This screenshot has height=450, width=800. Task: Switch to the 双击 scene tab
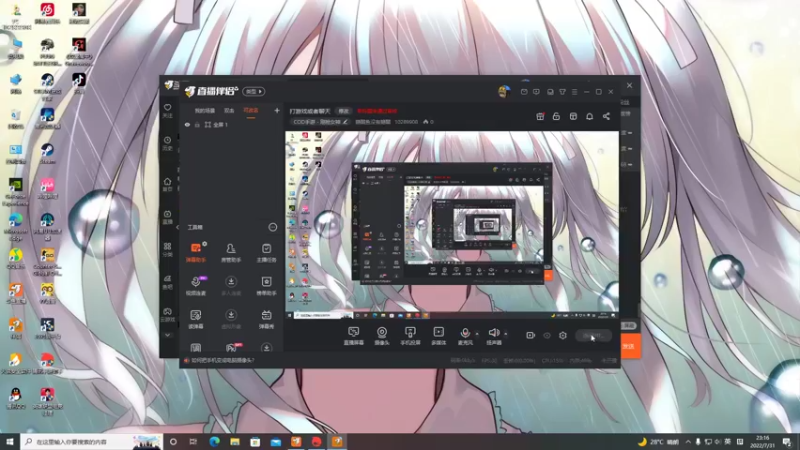(x=229, y=110)
